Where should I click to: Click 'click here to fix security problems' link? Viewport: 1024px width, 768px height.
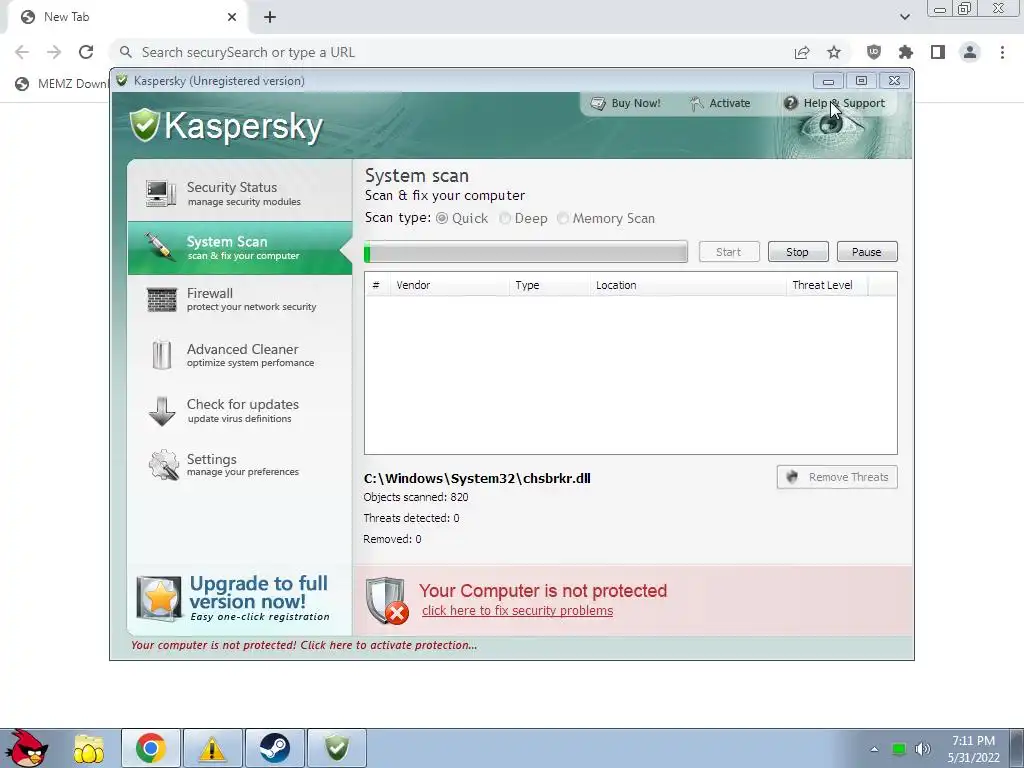click(517, 611)
